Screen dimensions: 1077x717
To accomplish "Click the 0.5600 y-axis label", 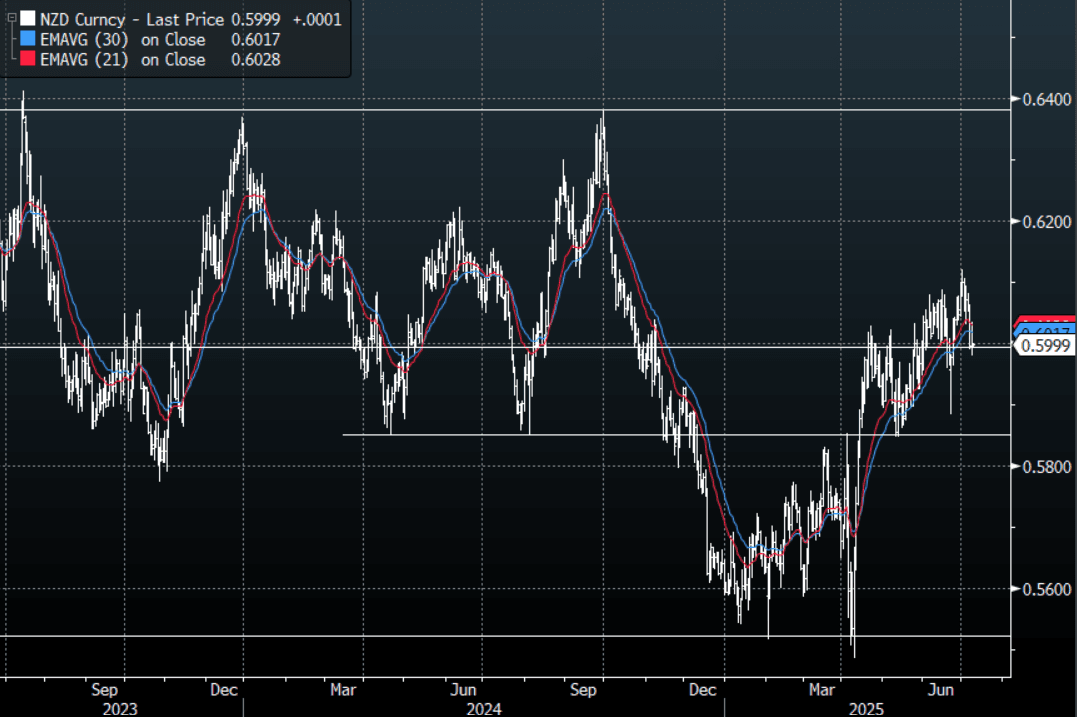I will coord(1047,589).
